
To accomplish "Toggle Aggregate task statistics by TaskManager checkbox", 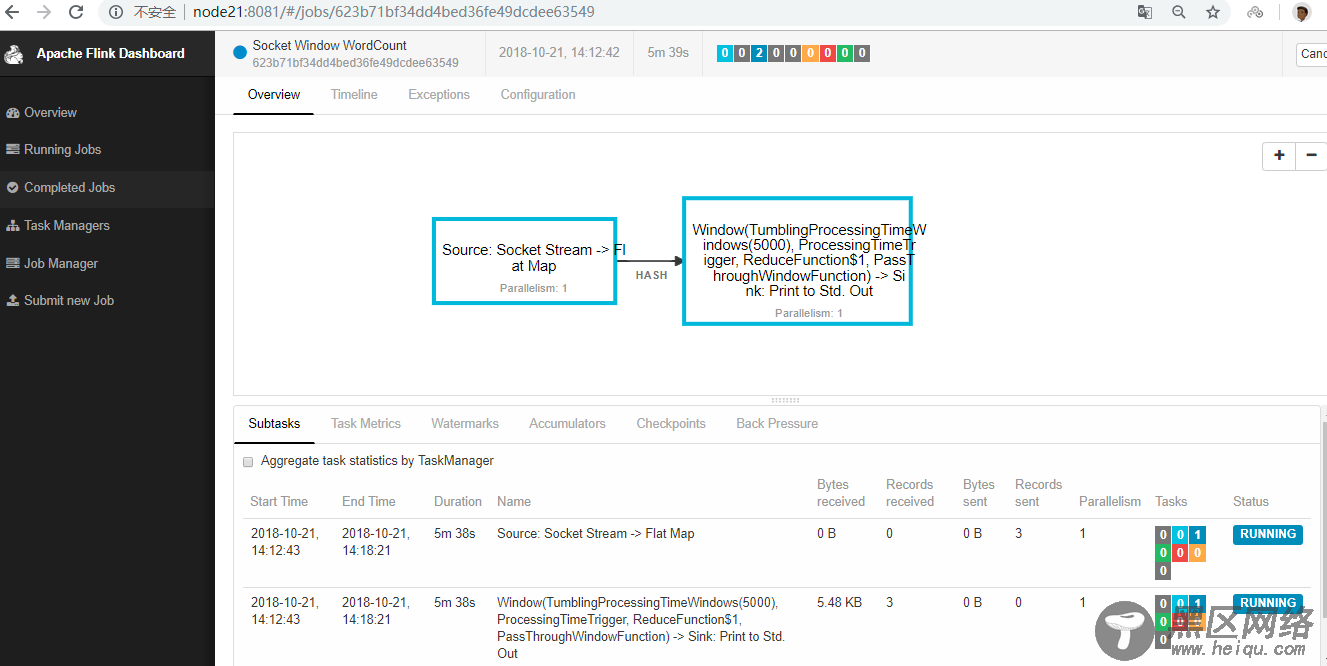I will point(249,462).
